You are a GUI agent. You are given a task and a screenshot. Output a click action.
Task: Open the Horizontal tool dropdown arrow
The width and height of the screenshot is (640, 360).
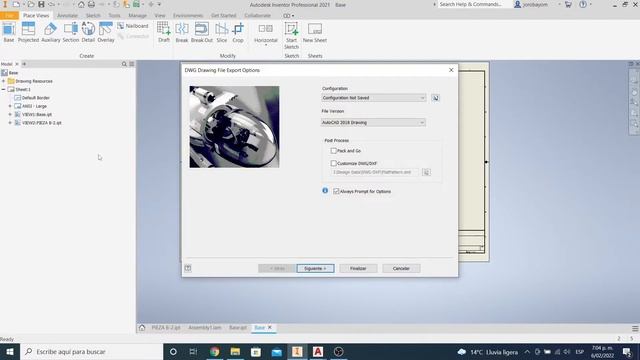266,45
